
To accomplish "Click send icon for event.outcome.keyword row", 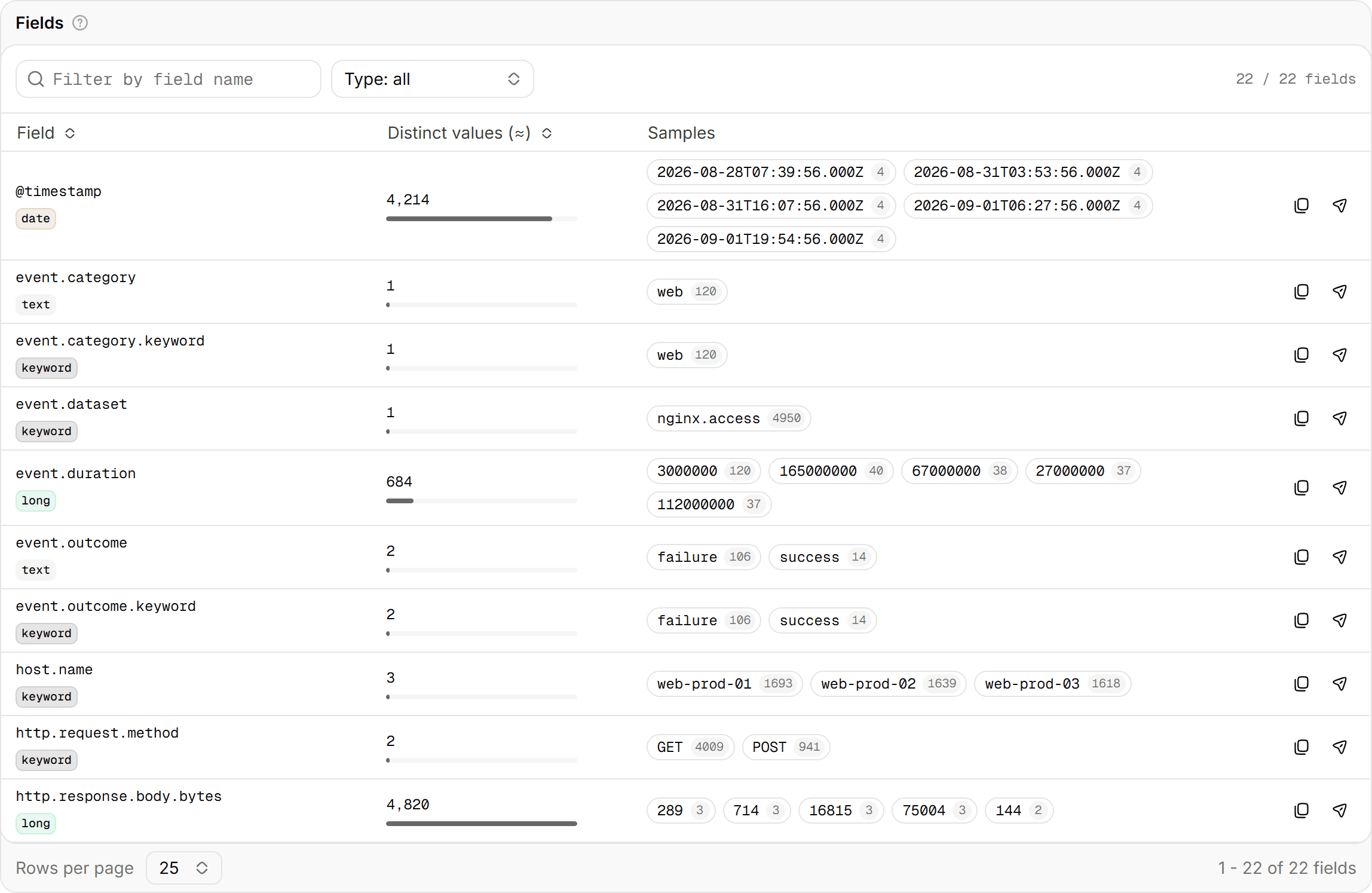I will tap(1340, 620).
